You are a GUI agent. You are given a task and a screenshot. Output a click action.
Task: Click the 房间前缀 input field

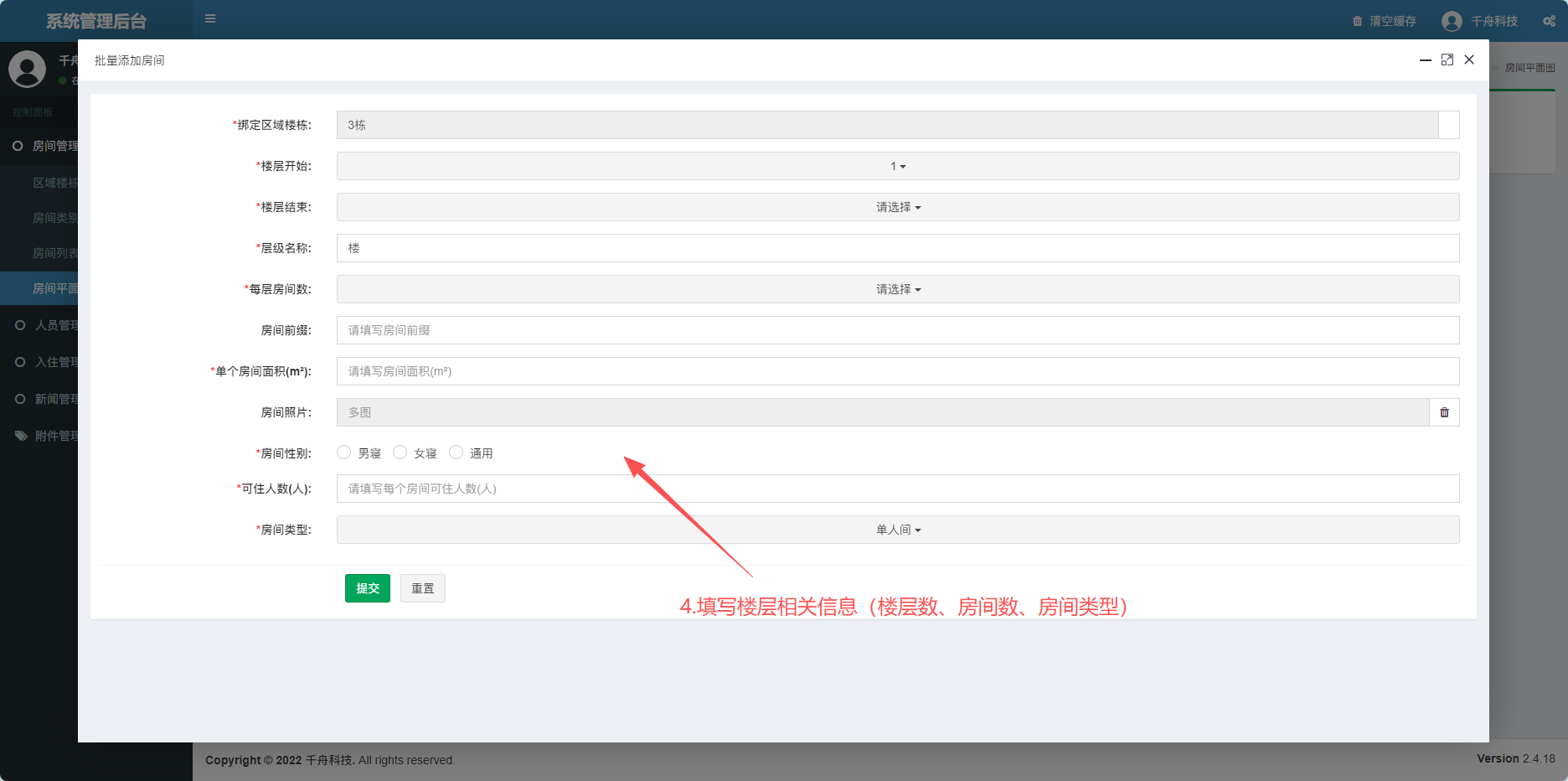click(x=897, y=330)
